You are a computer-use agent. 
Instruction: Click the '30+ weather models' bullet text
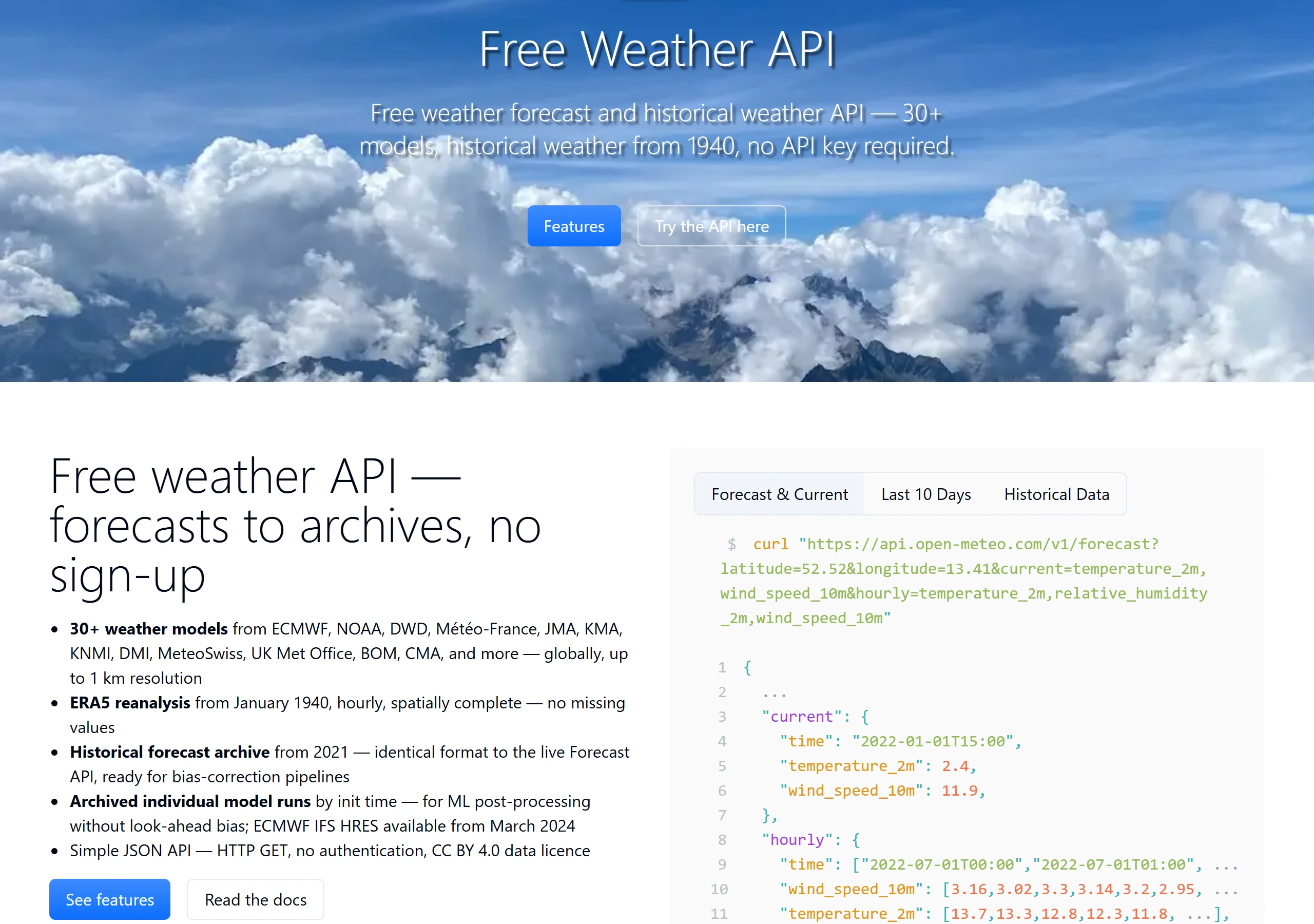[149, 629]
